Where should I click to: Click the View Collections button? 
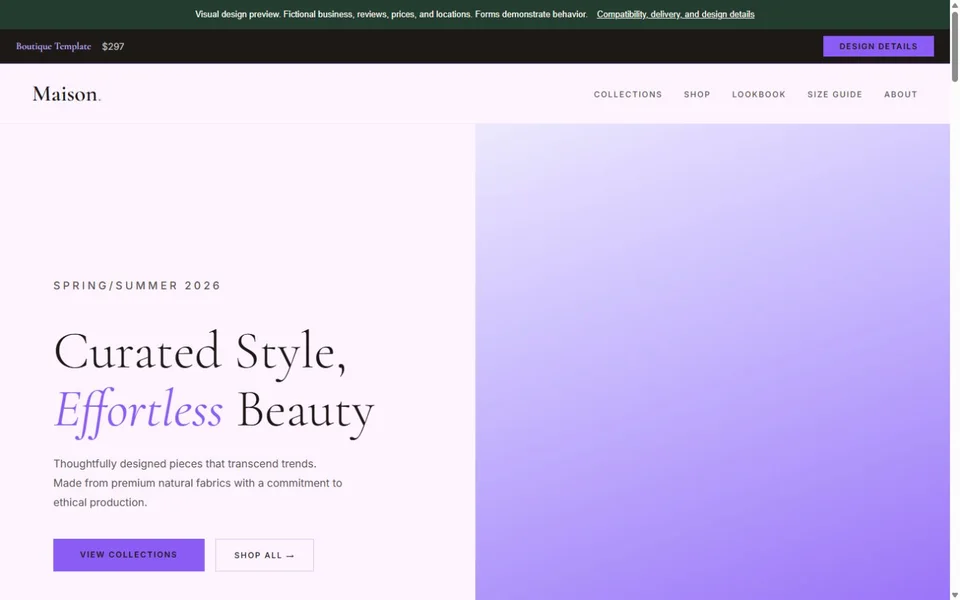click(129, 555)
